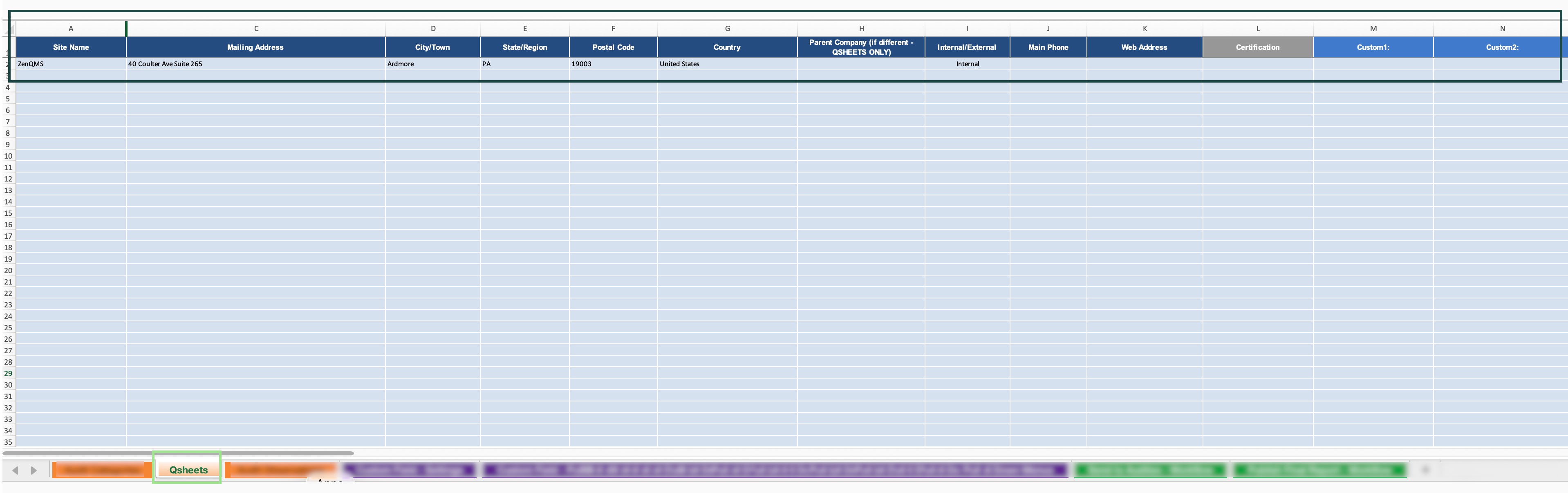The height and width of the screenshot is (493, 1568).
Task: Click the 'Internal/External' header cell
Action: tap(967, 47)
